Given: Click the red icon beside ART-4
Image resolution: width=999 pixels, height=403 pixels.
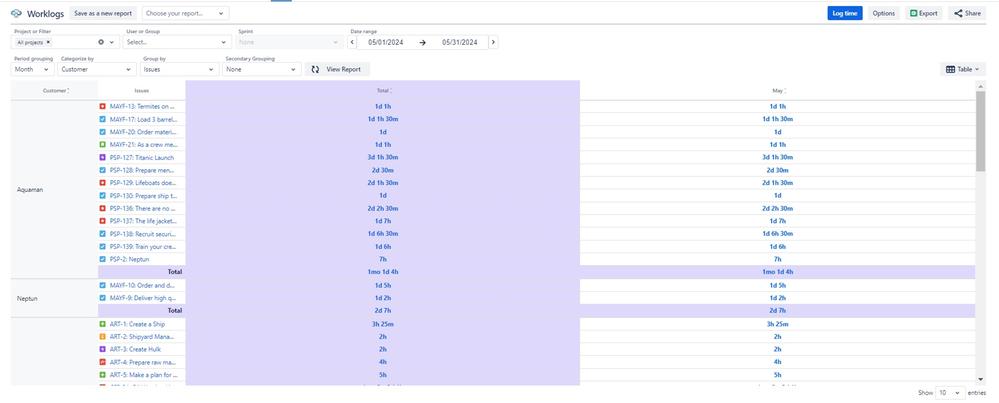Looking at the screenshot, I should pos(103,362).
